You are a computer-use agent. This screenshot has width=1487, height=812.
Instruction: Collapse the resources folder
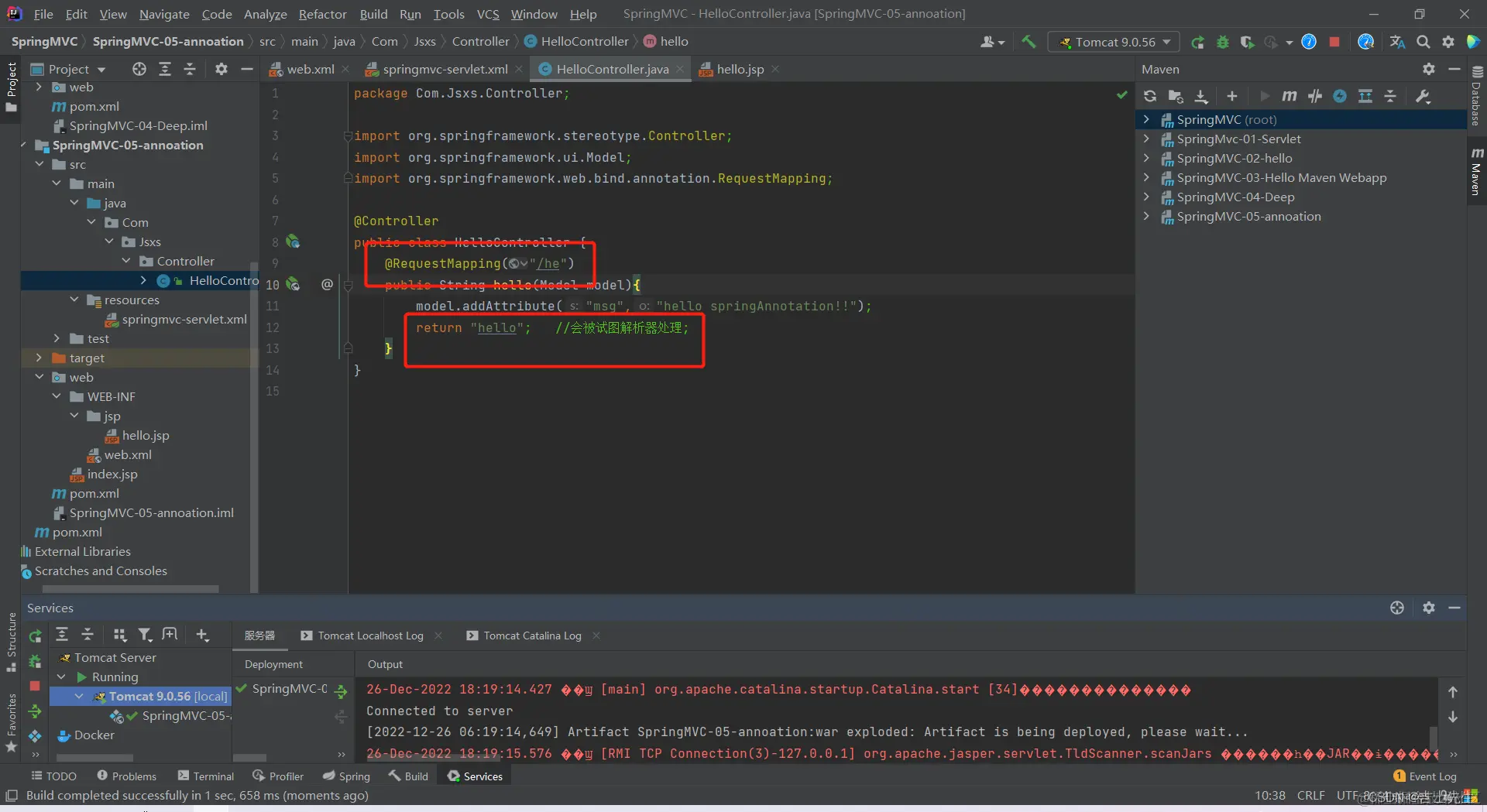tap(74, 300)
